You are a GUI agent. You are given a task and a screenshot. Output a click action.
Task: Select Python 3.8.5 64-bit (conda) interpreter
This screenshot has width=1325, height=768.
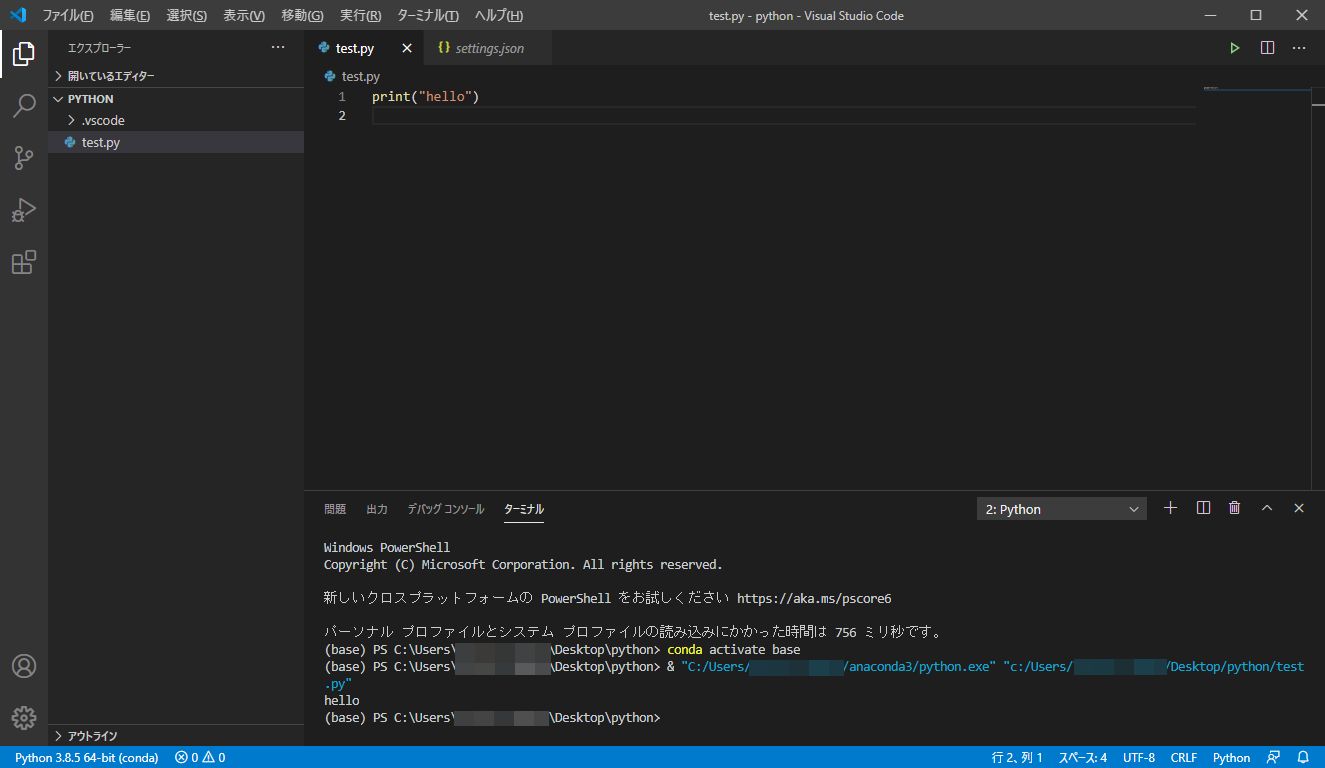(x=86, y=757)
